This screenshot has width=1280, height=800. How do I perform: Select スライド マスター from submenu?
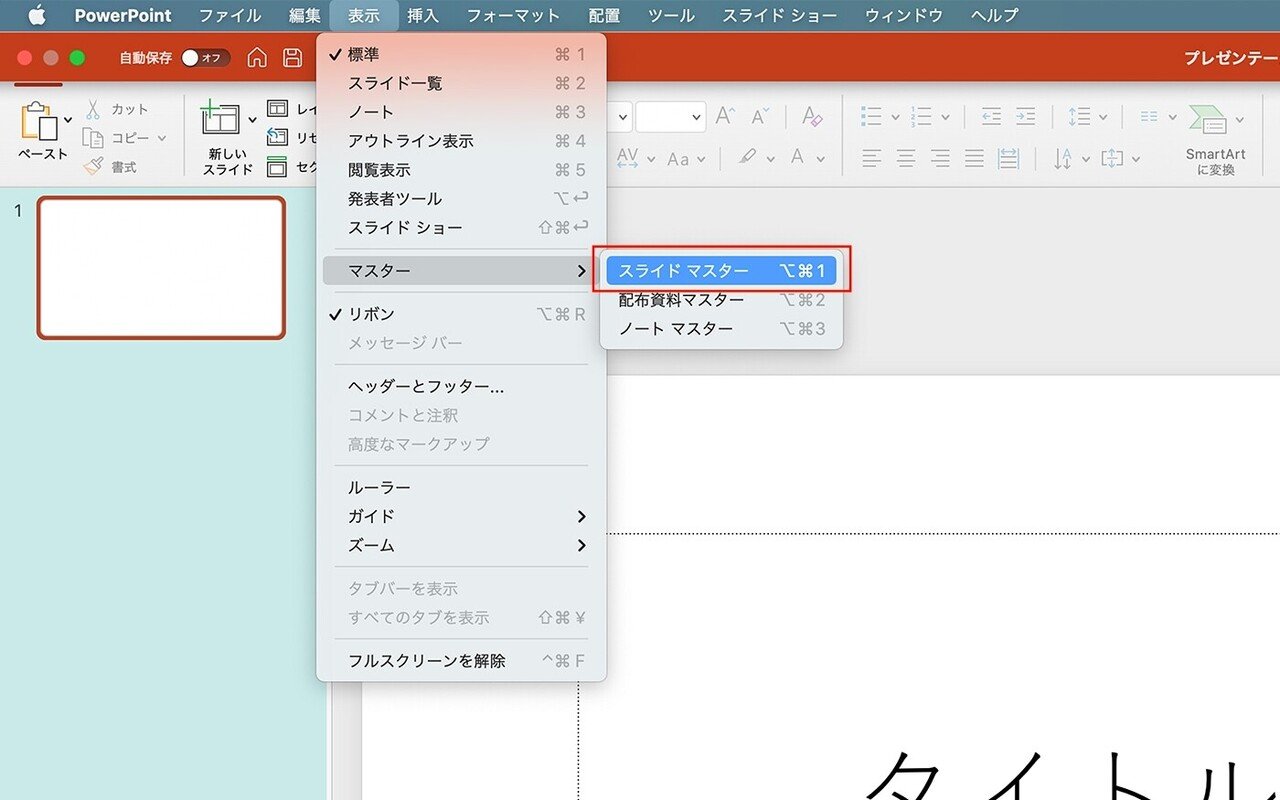coord(721,271)
